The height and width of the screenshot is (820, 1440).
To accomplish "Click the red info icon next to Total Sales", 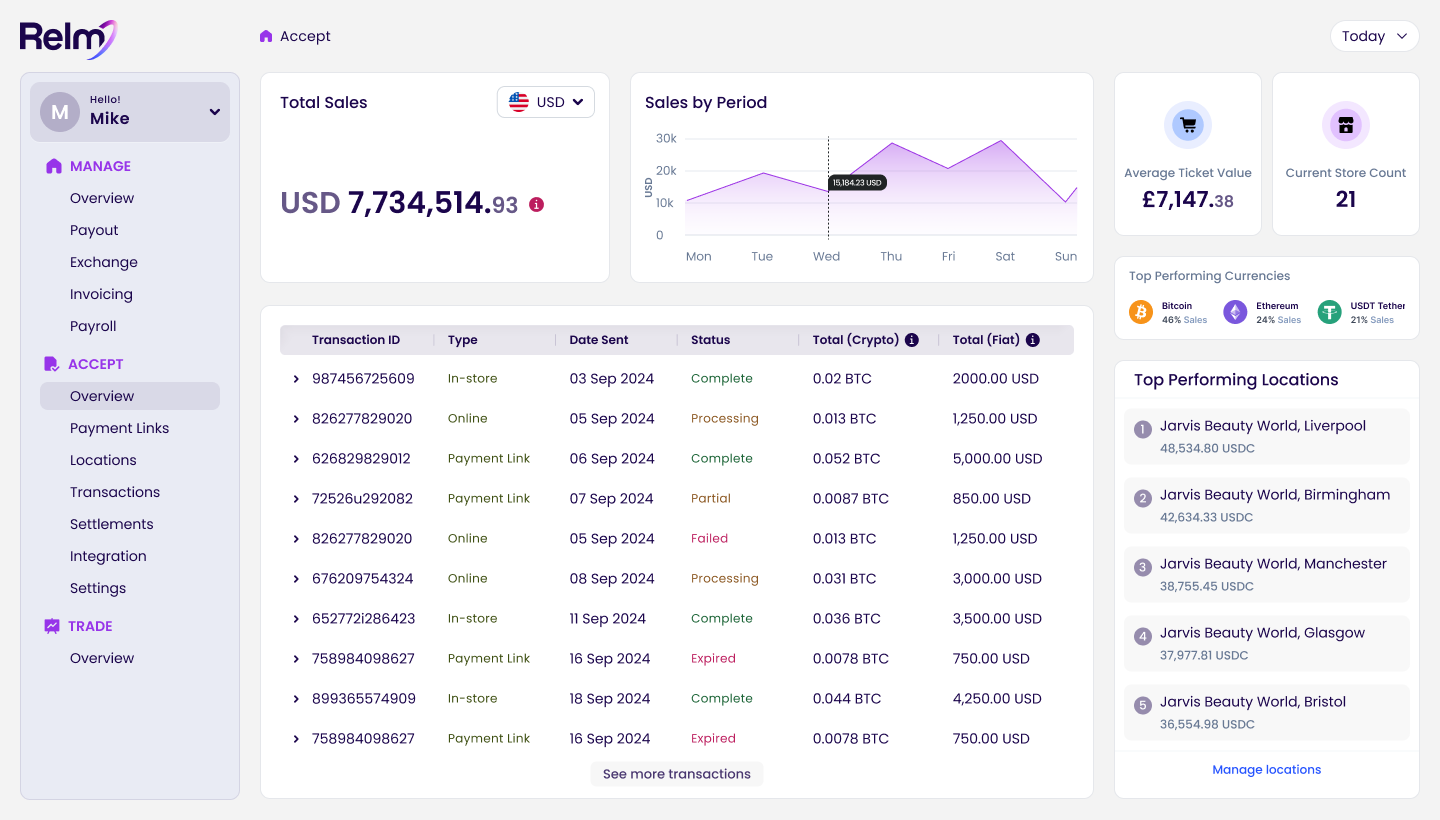I will tap(536, 204).
